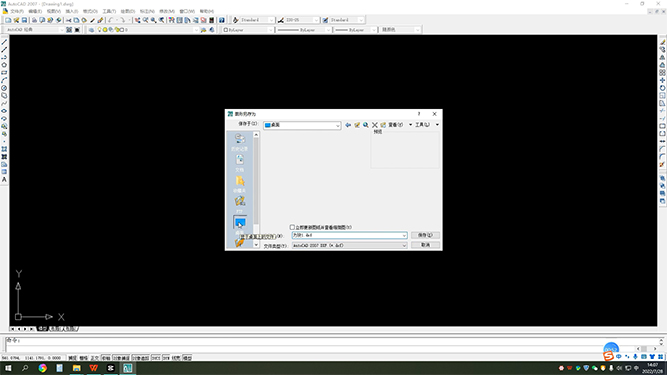The image size is (667, 375).
Task: Click the 取消 cancel button
Action: tap(425, 245)
